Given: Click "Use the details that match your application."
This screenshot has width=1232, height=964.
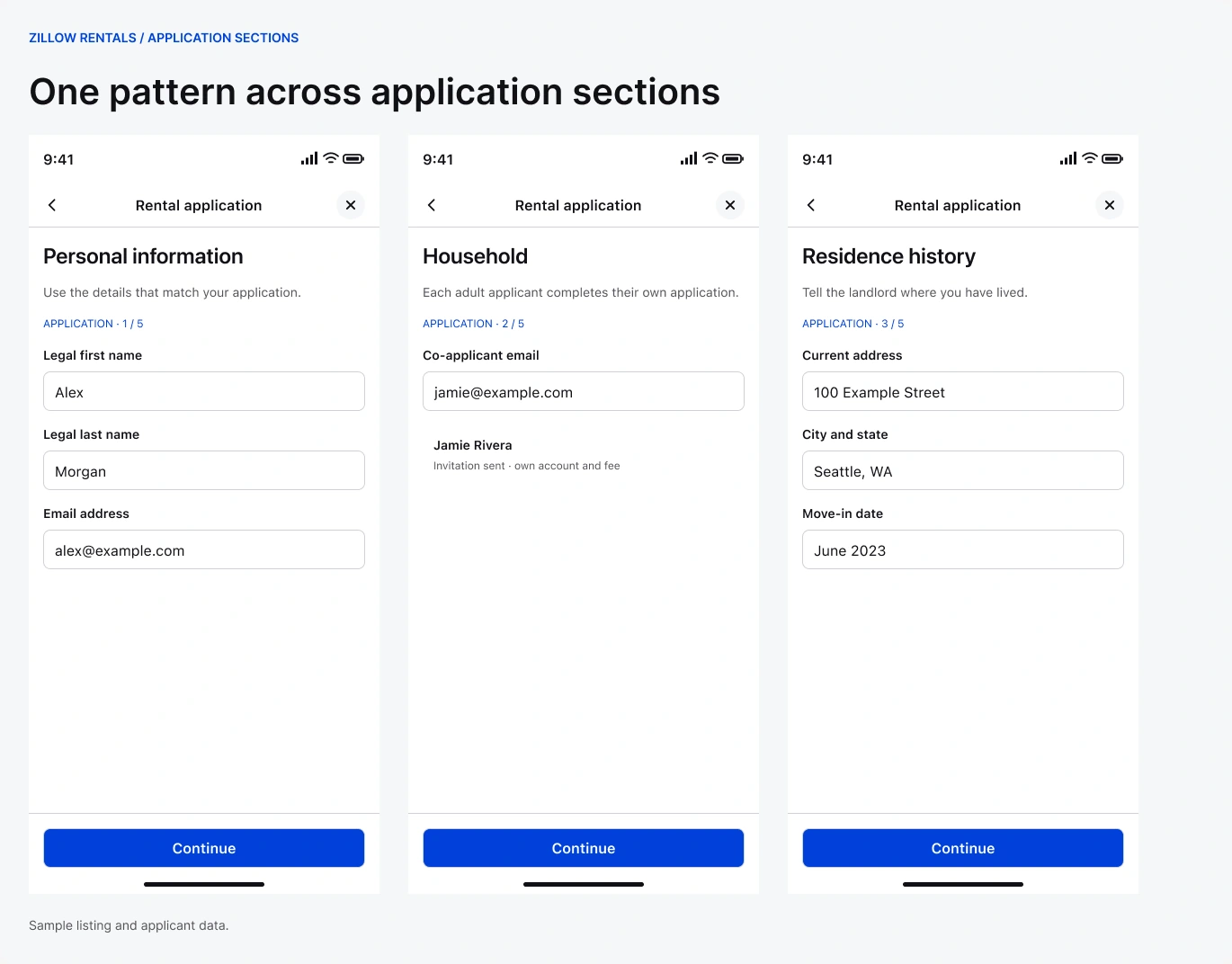Looking at the screenshot, I should coord(172,292).
